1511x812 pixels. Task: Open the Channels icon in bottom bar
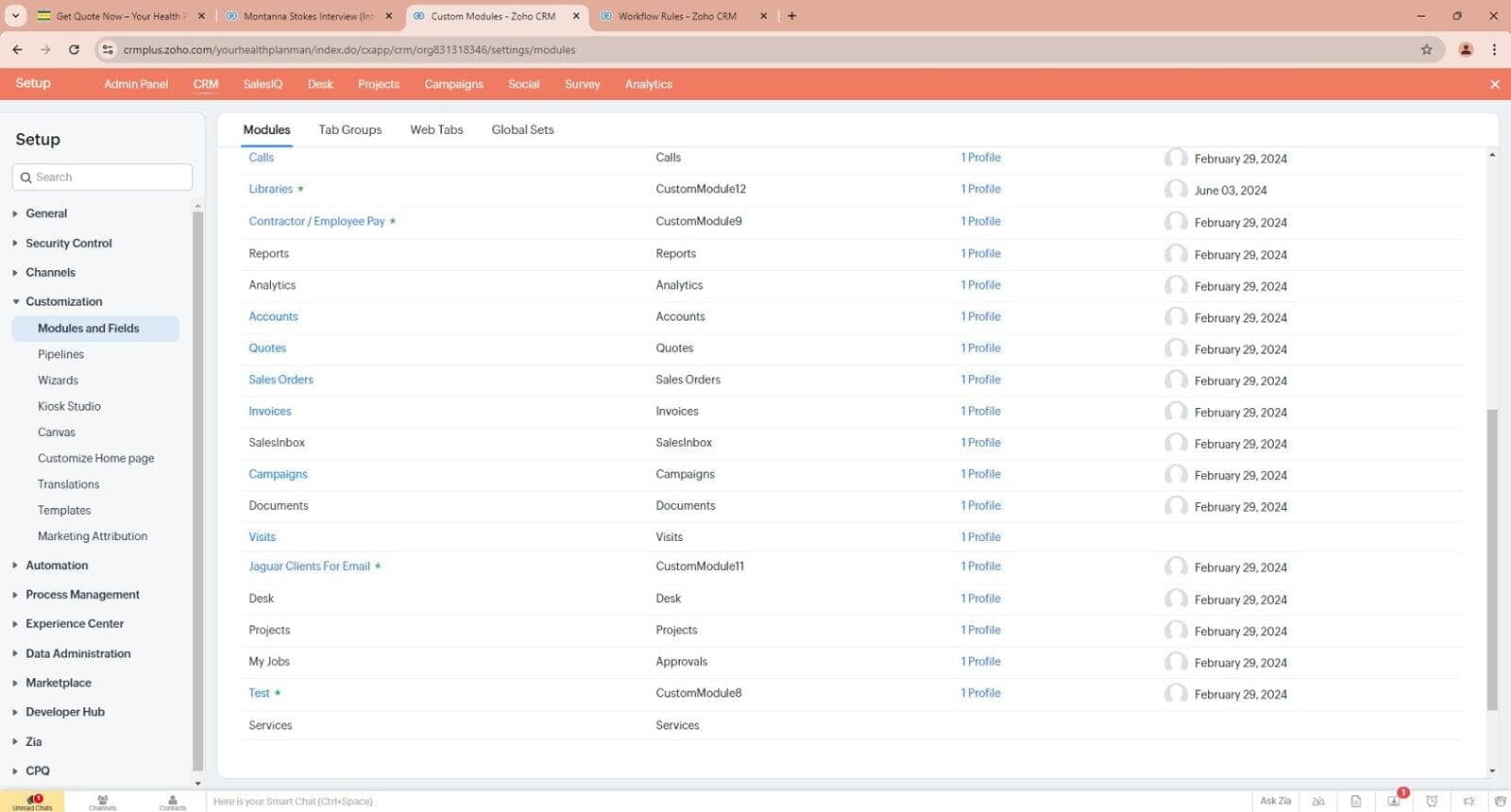tap(102, 802)
